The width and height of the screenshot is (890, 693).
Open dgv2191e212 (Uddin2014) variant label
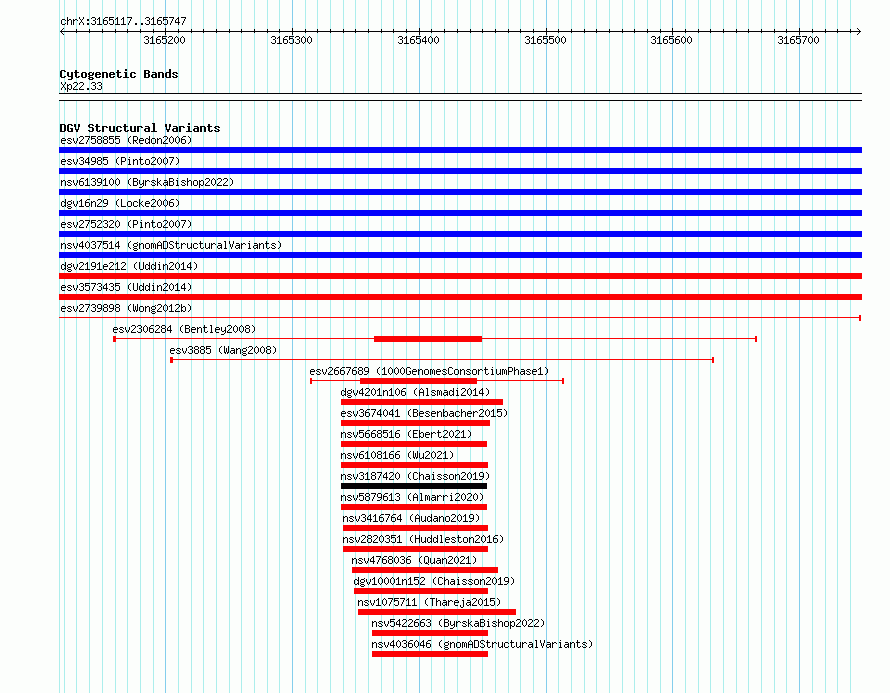[129, 266]
